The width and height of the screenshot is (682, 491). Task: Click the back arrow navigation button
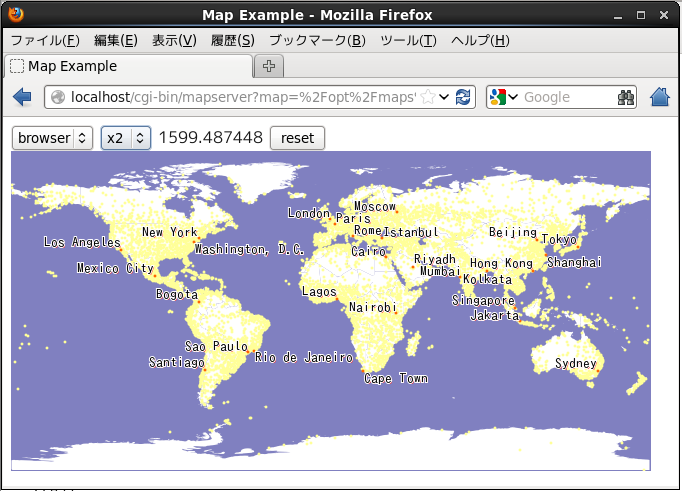click(x=22, y=97)
